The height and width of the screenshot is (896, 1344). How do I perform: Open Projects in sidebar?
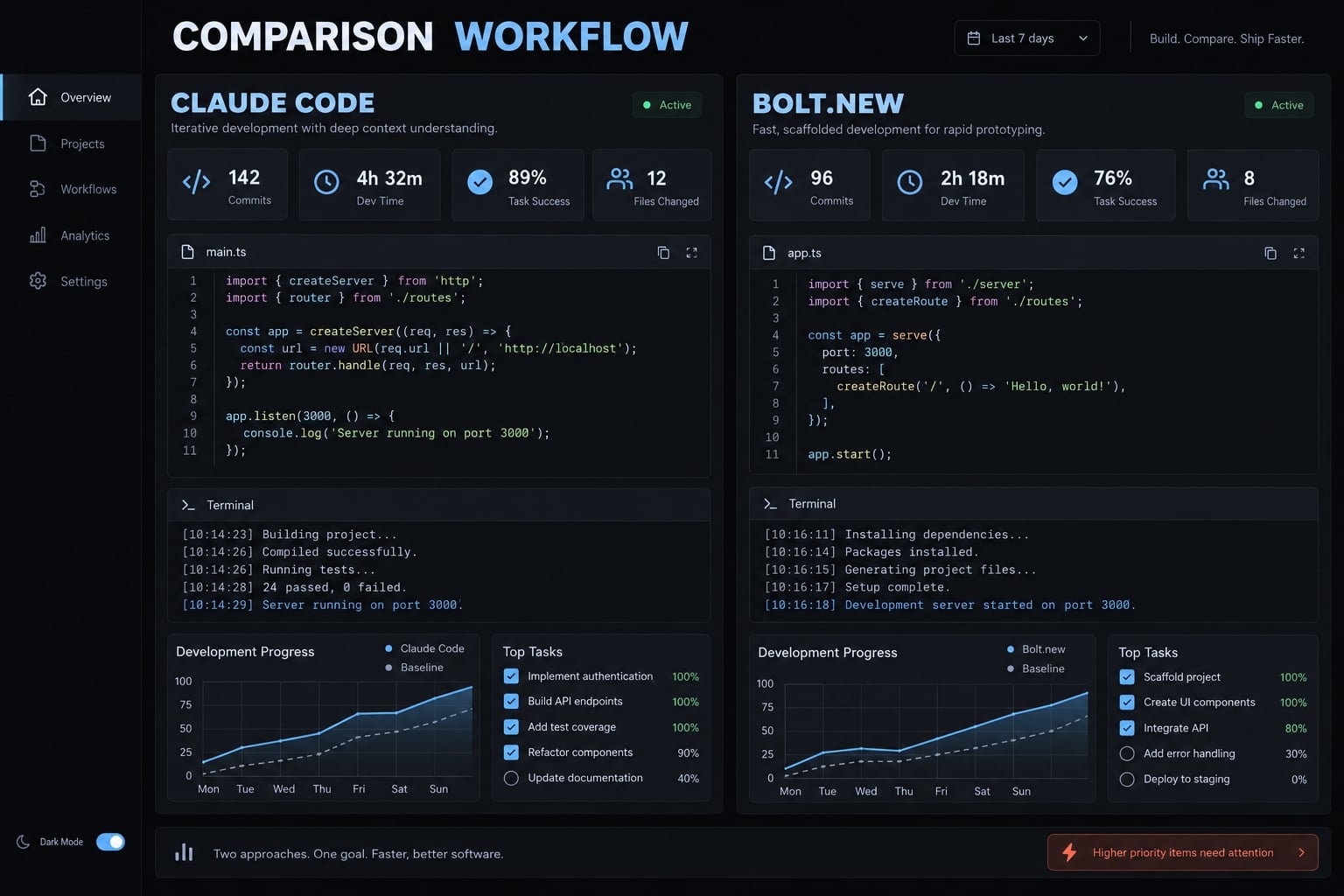(x=71, y=143)
